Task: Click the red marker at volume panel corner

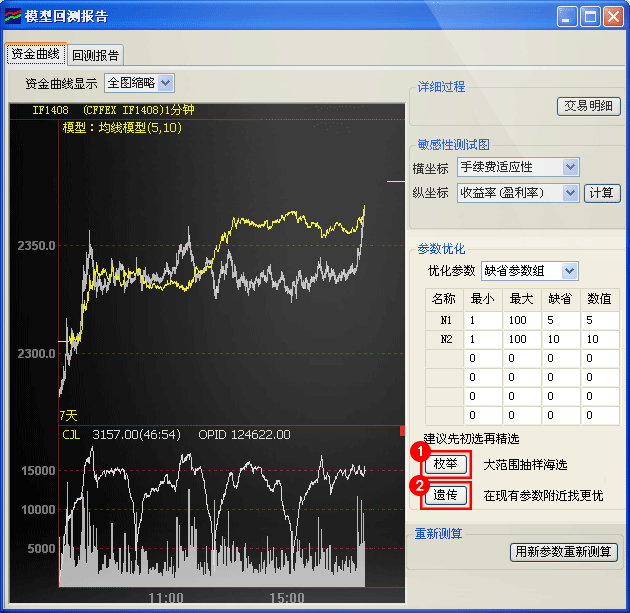Action: 402,431
